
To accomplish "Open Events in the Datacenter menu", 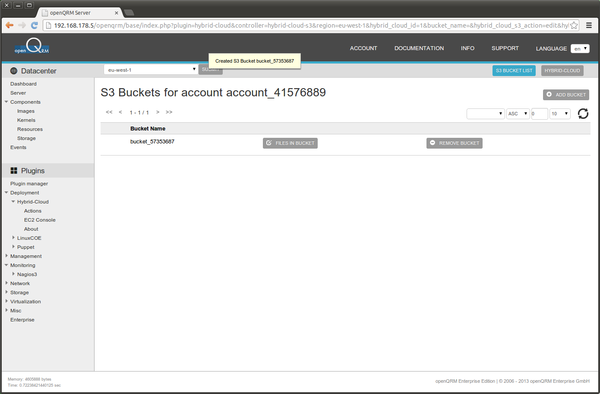I will 18,147.
